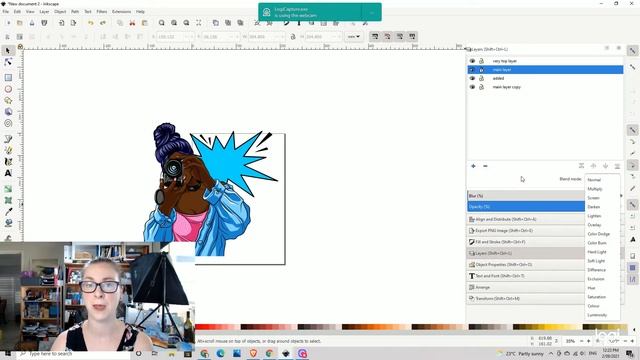The height and width of the screenshot is (360, 640).
Task: Open Export PNG Image dialog tab
Action: [x=526, y=231]
